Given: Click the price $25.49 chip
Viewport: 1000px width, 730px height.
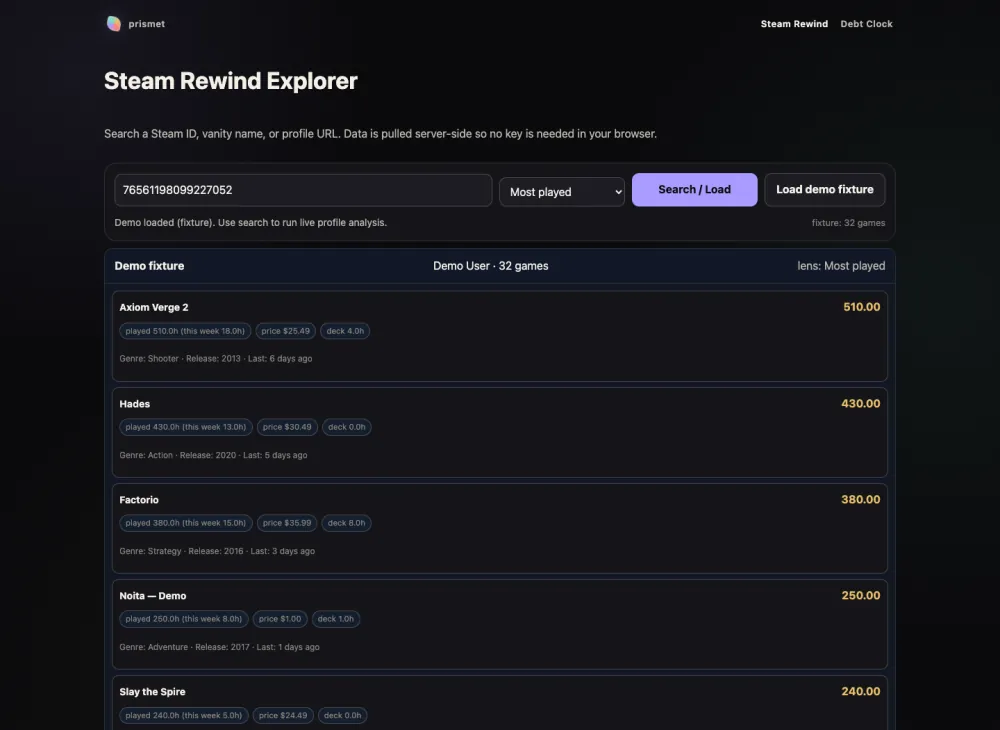Looking at the screenshot, I should click(285, 331).
